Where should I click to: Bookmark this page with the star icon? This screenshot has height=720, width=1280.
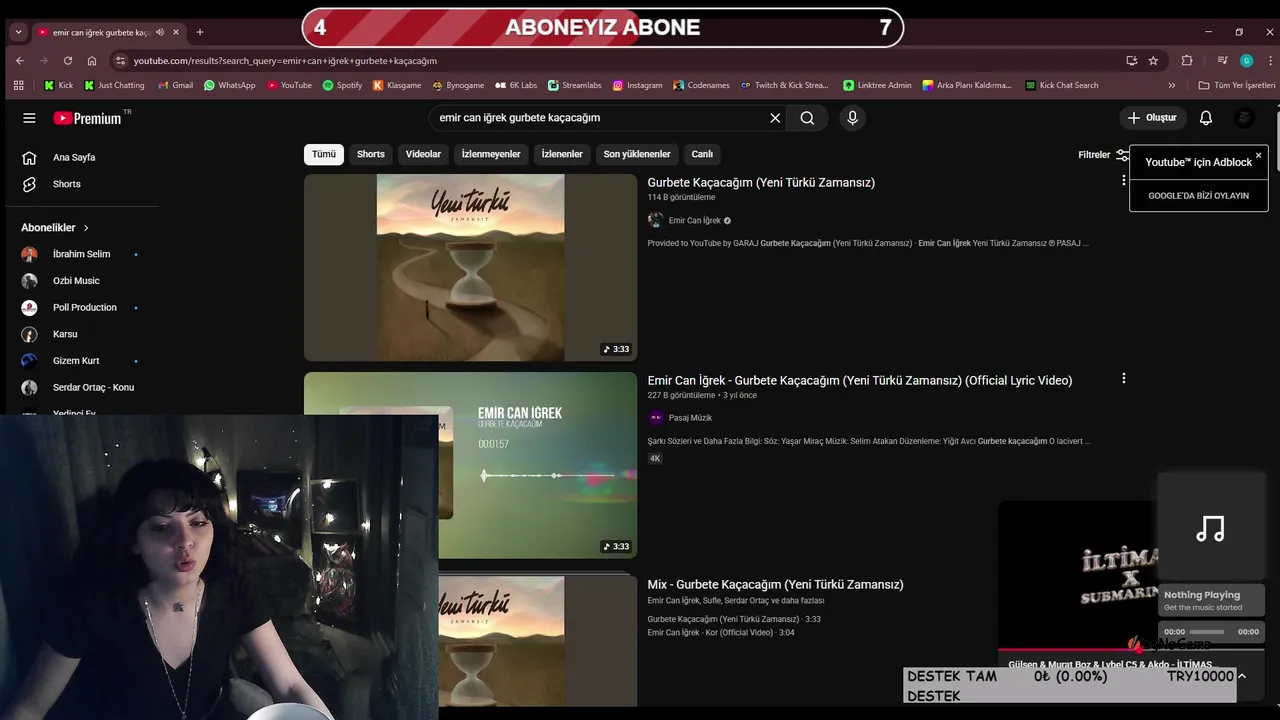(x=1153, y=60)
